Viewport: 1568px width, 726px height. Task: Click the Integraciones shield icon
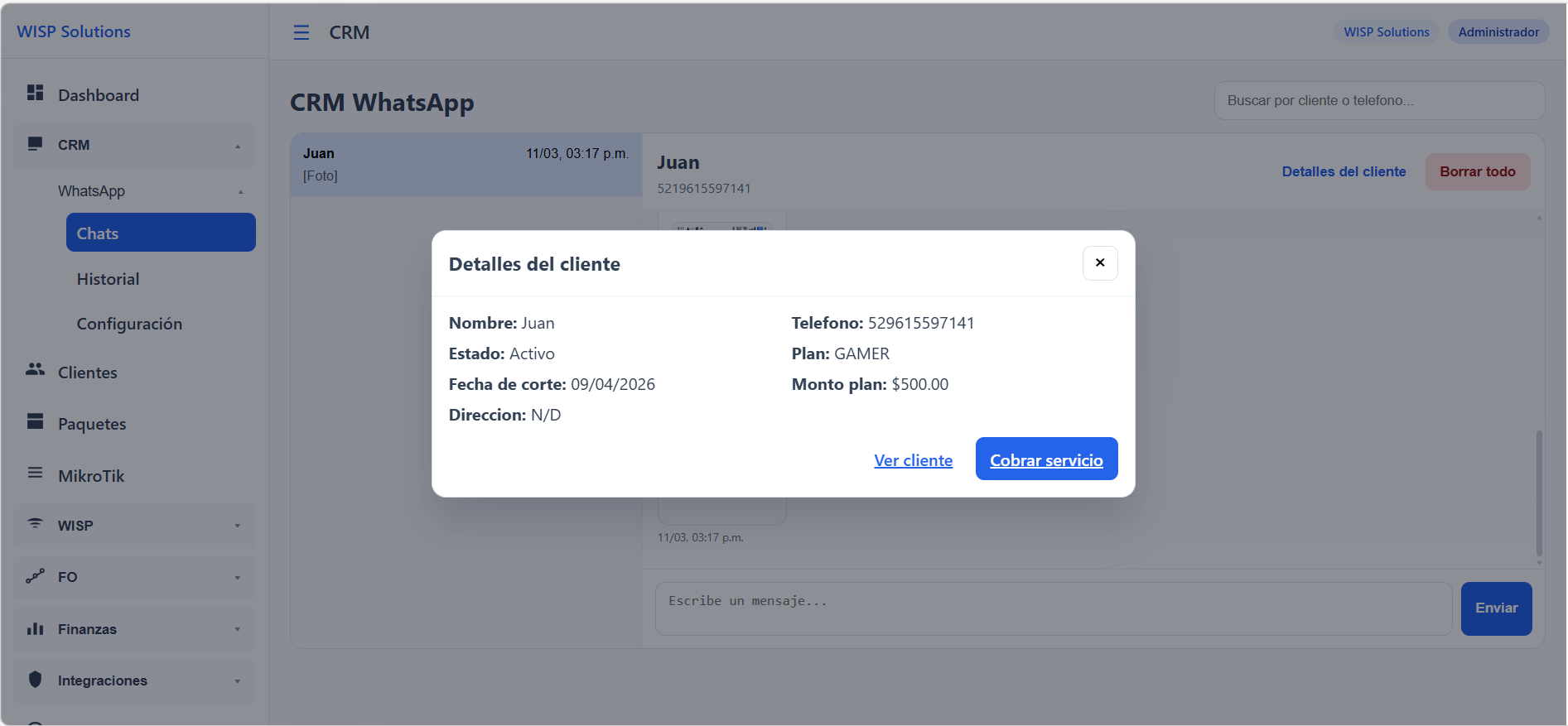[35, 680]
